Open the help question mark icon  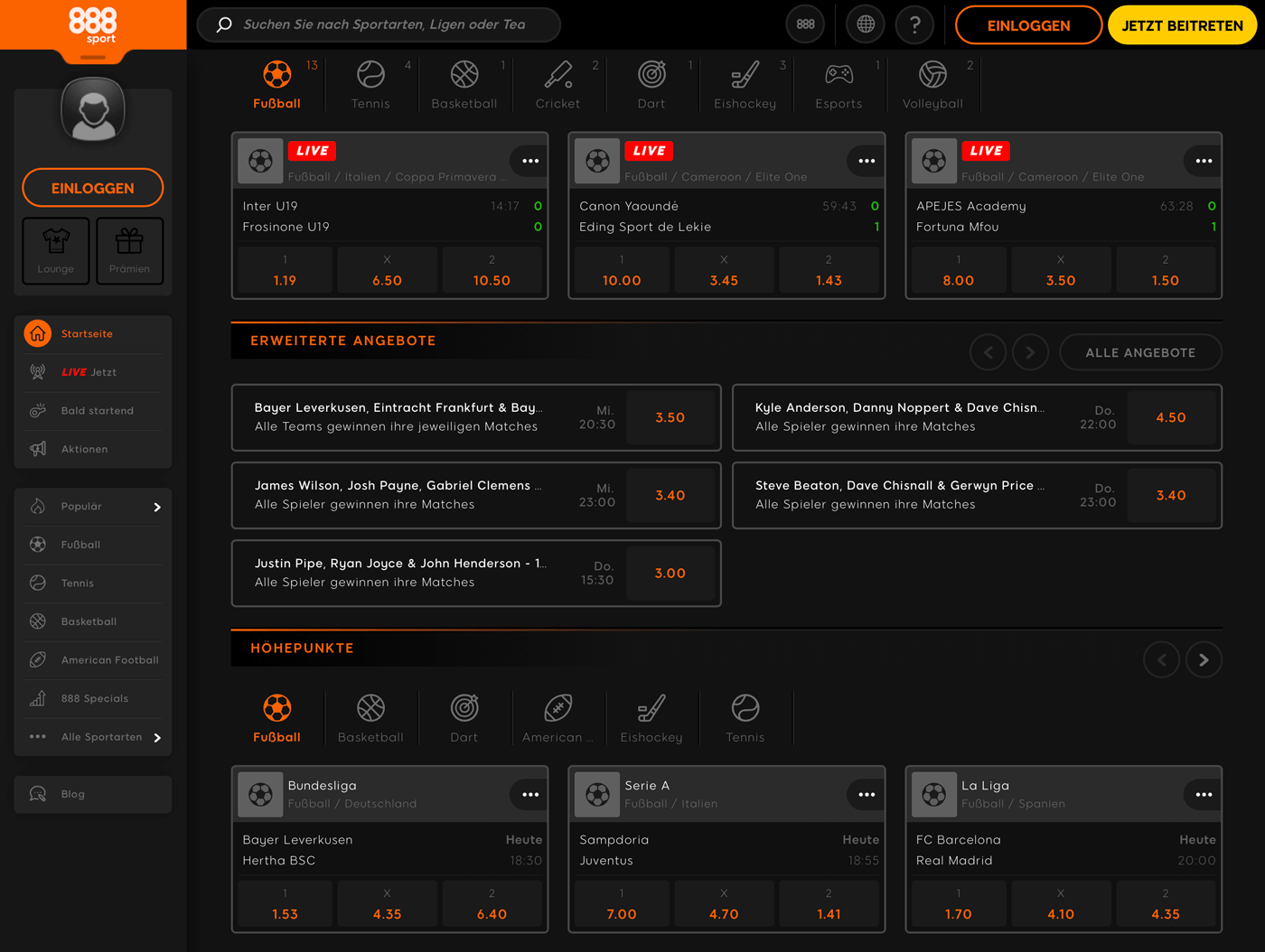pos(914,24)
